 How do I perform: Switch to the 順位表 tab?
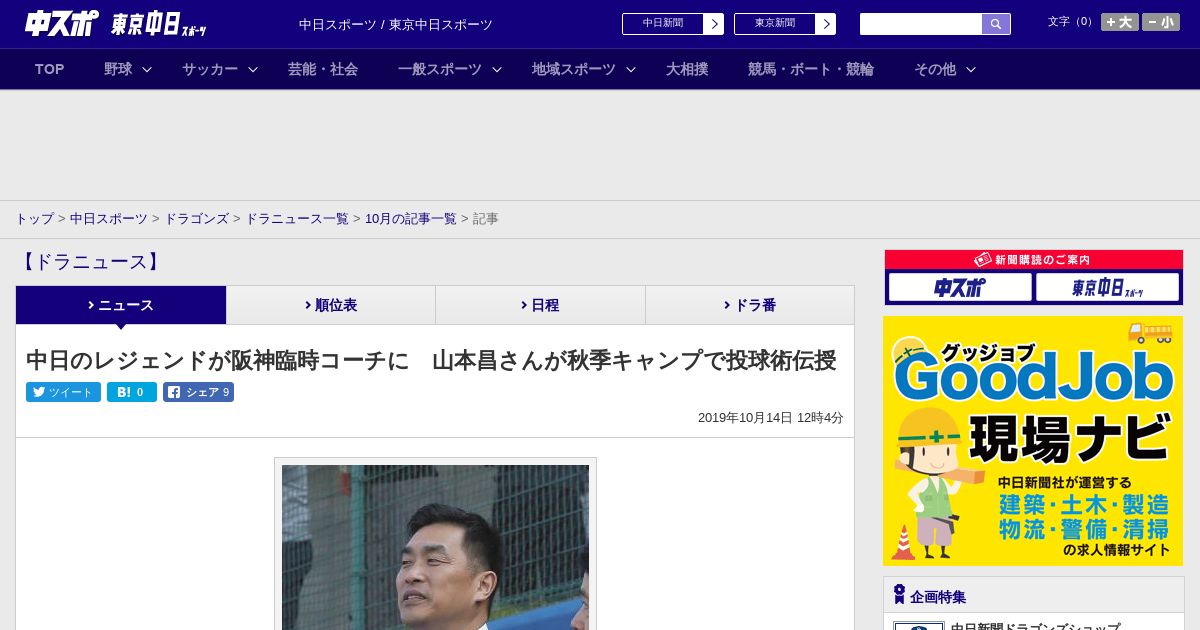(x=331, y=305)
